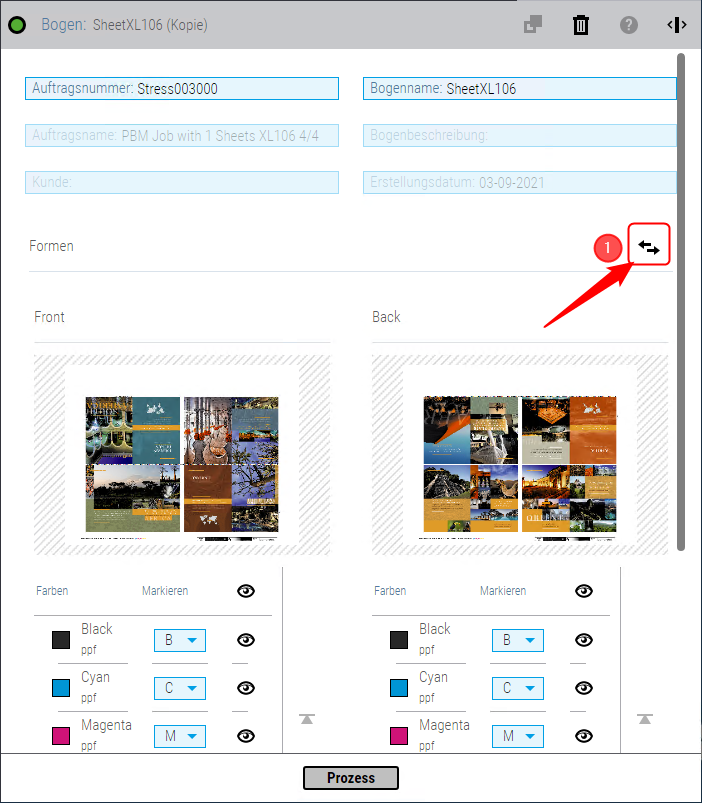Click the Auftragsnummer input field
The height and width of the screenshot is (803, 702).
pos(182,88)
